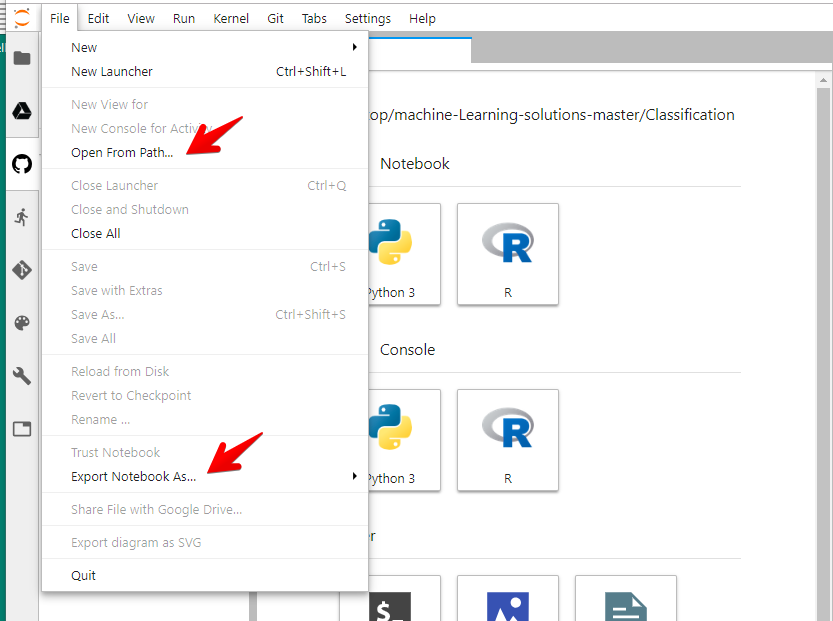
Task: Click Save with Extras entry
Action: tap(205, 291)
